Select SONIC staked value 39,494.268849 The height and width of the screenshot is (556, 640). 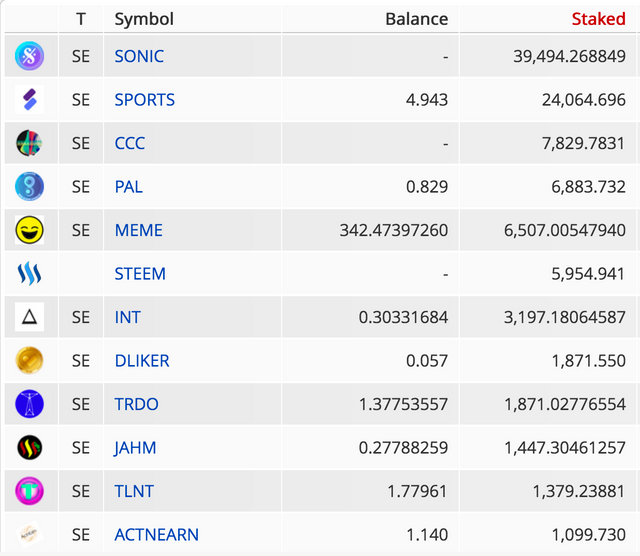click(x=569, y=56)
